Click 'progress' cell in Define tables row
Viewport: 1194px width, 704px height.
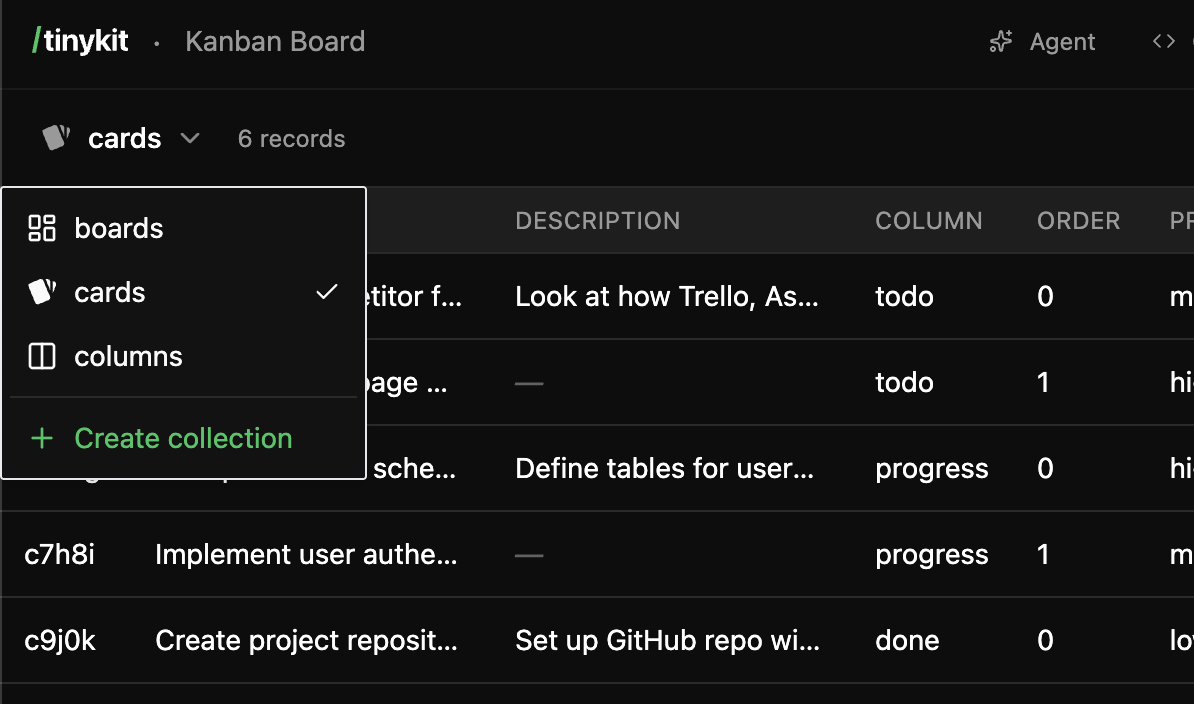click(931, 469)
